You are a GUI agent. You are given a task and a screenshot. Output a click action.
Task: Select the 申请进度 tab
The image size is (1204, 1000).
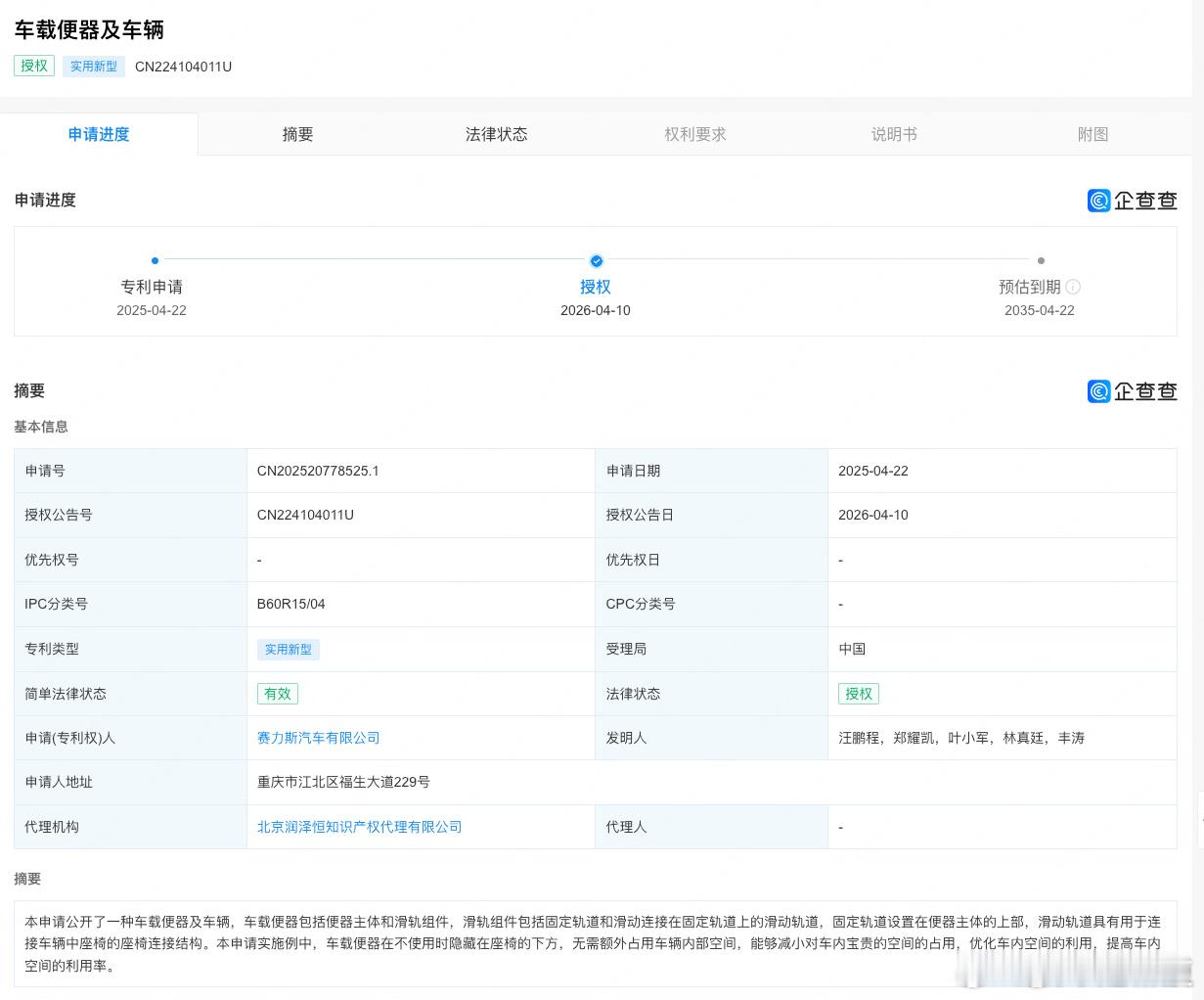point(99,134)
